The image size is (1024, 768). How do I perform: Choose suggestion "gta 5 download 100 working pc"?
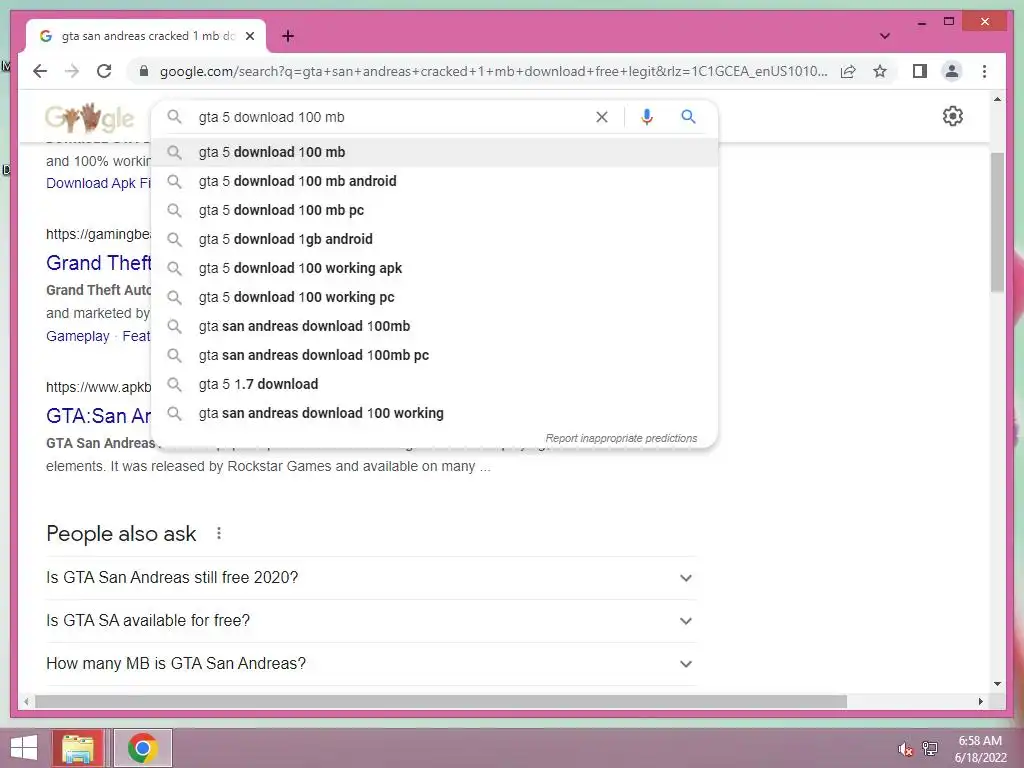click(x=434, y=297)
